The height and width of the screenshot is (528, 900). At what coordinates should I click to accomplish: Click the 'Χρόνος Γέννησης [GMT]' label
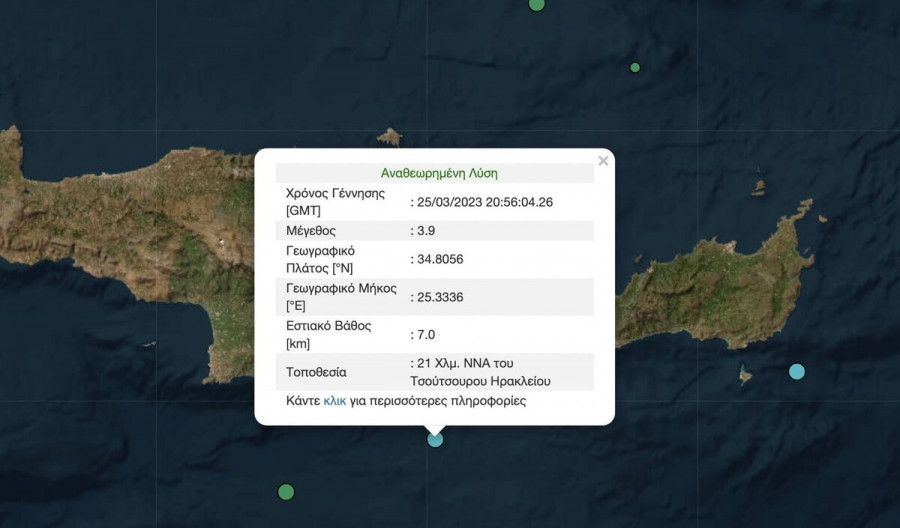coord(335,201)
